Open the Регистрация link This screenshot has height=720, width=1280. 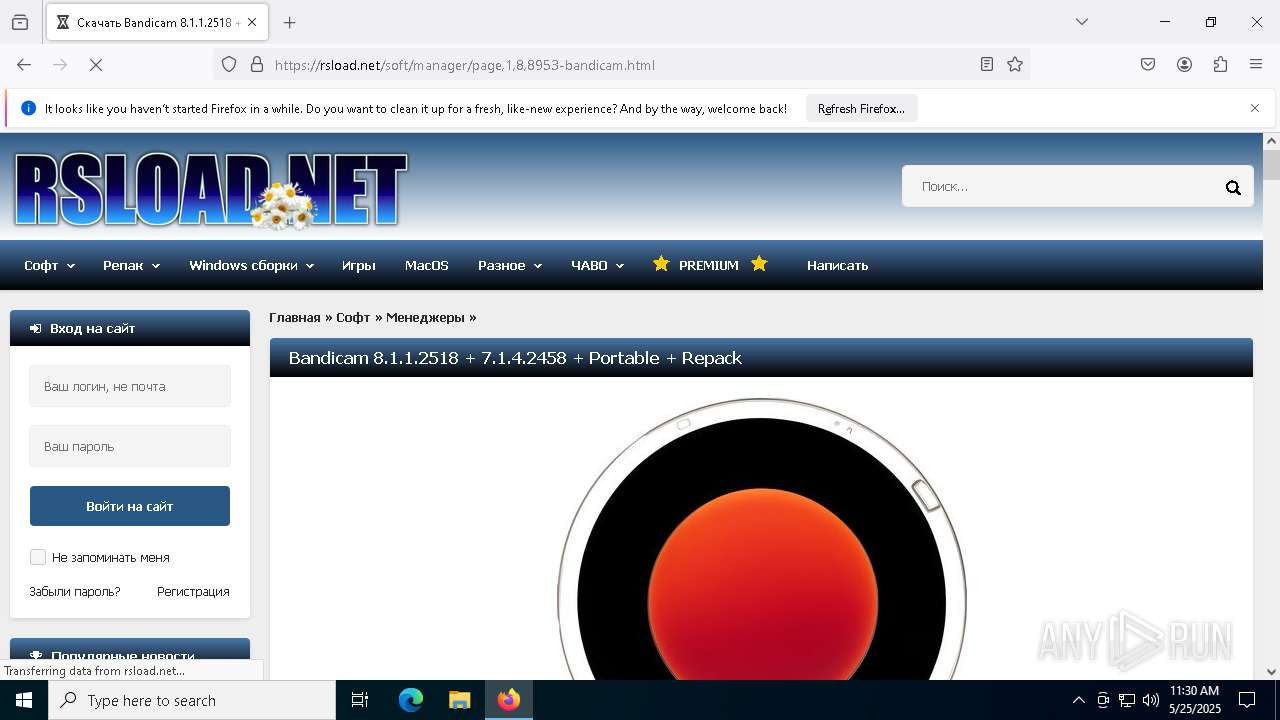click(193, 591)
